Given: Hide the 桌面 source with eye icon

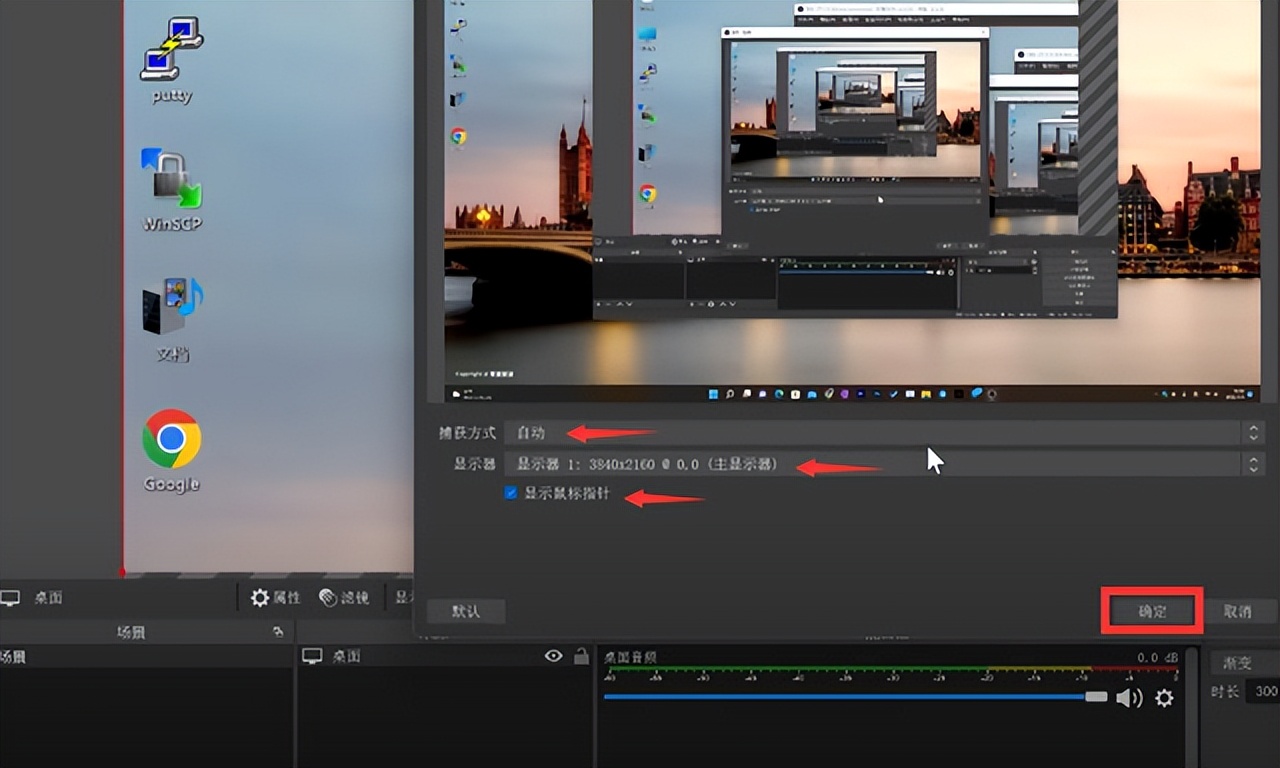Looking at the screenshot, I should pos(553,656).
